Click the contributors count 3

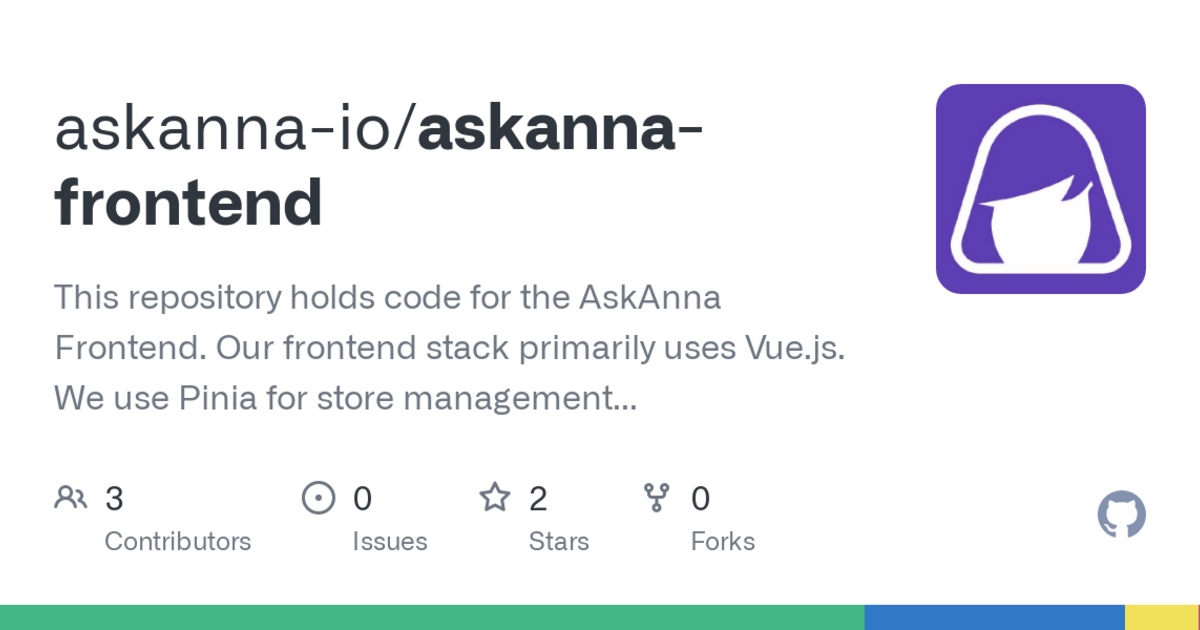[114, 497]
